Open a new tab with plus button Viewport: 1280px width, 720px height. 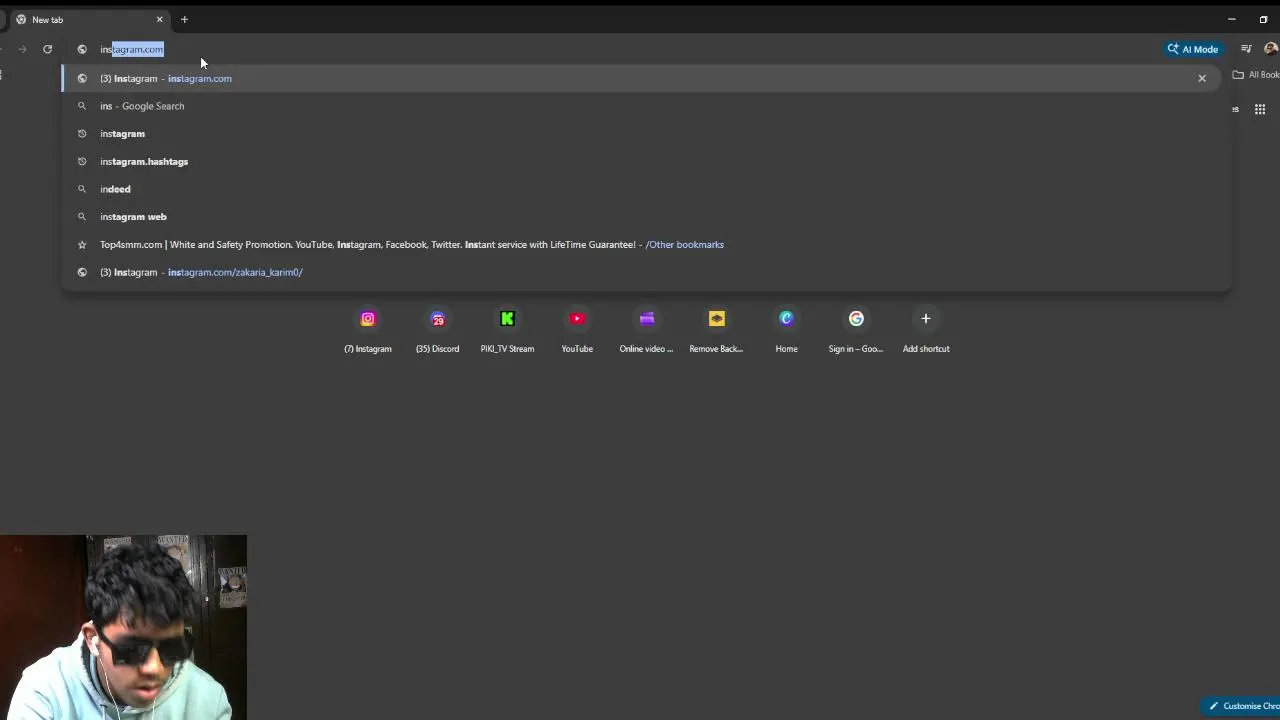[x=184, y=20]
